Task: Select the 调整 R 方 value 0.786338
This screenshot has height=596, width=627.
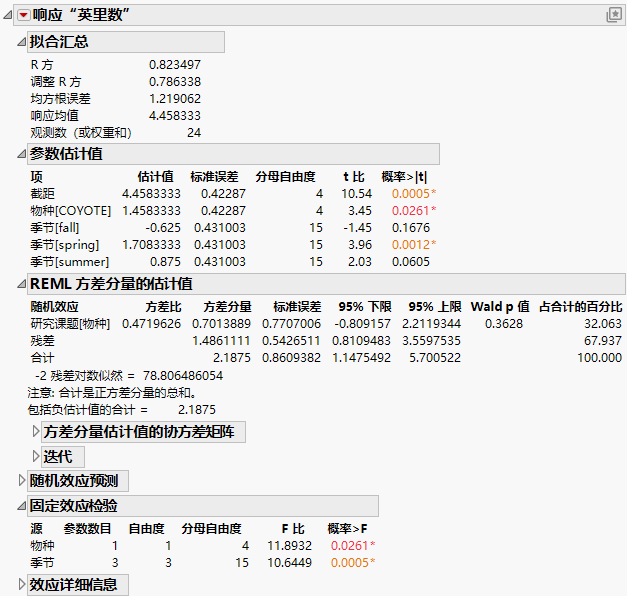Action: 175,82
